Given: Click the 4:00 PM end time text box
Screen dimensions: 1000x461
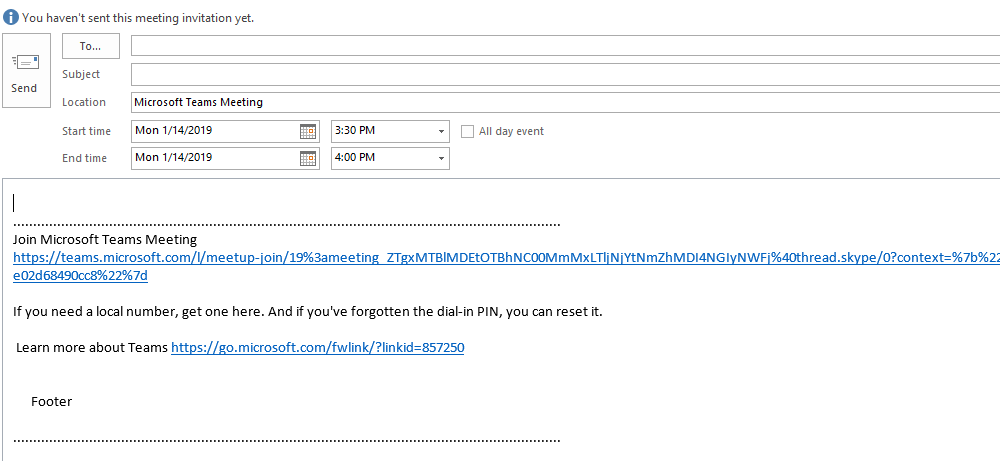Looking at the screenshot, I should click(x=382, y=158).
